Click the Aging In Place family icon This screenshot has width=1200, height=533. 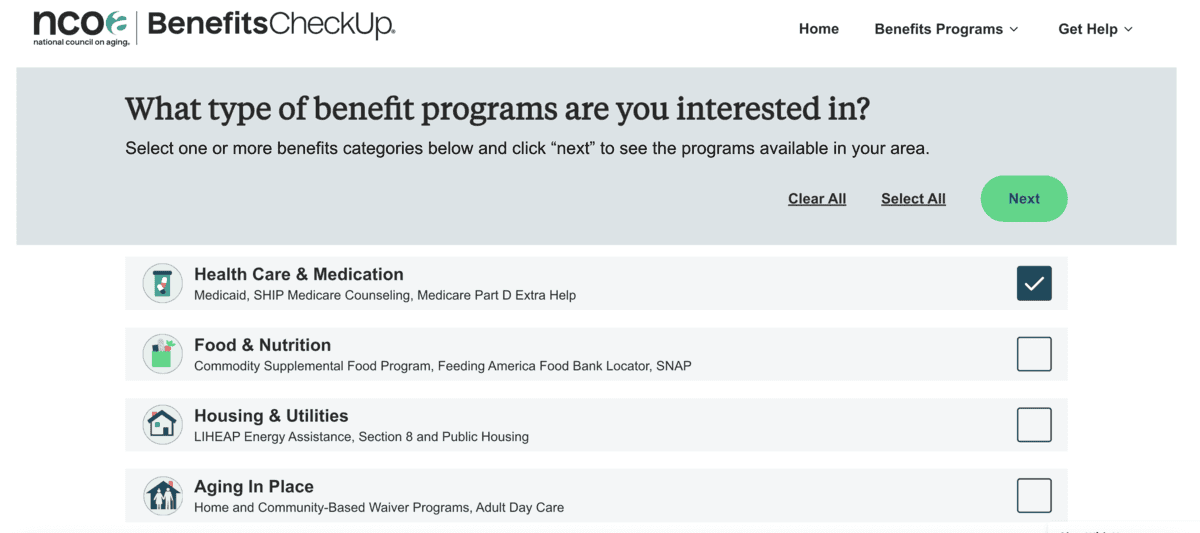click(x=162, y=496)
